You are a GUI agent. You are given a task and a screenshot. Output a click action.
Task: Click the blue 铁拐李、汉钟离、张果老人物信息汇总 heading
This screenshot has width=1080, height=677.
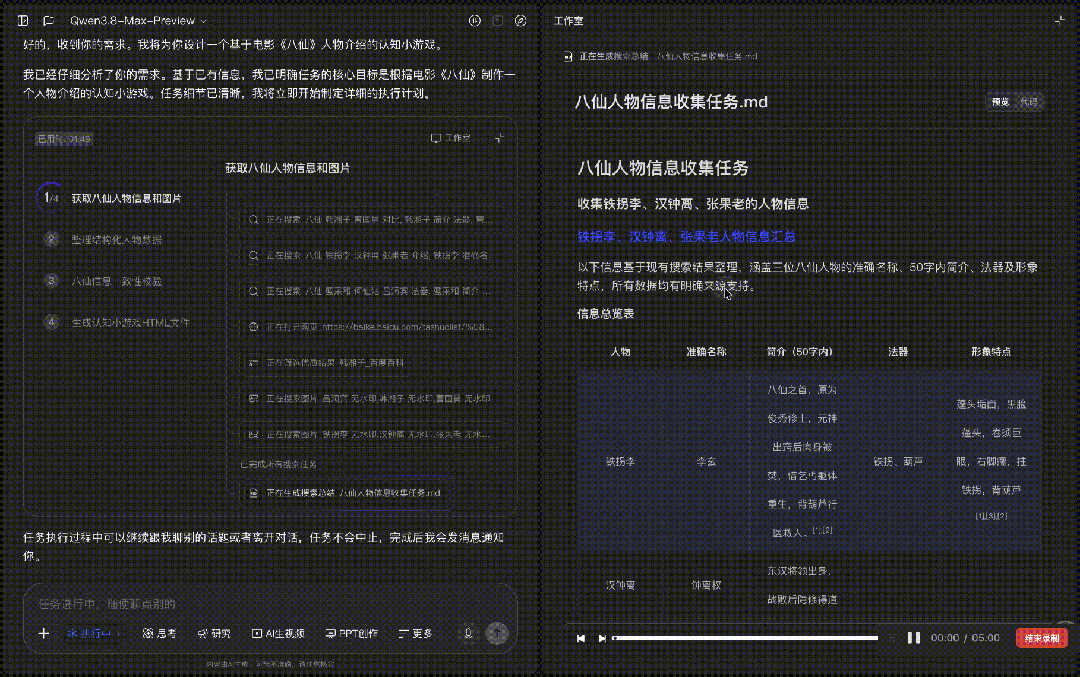tap(686, 236)
